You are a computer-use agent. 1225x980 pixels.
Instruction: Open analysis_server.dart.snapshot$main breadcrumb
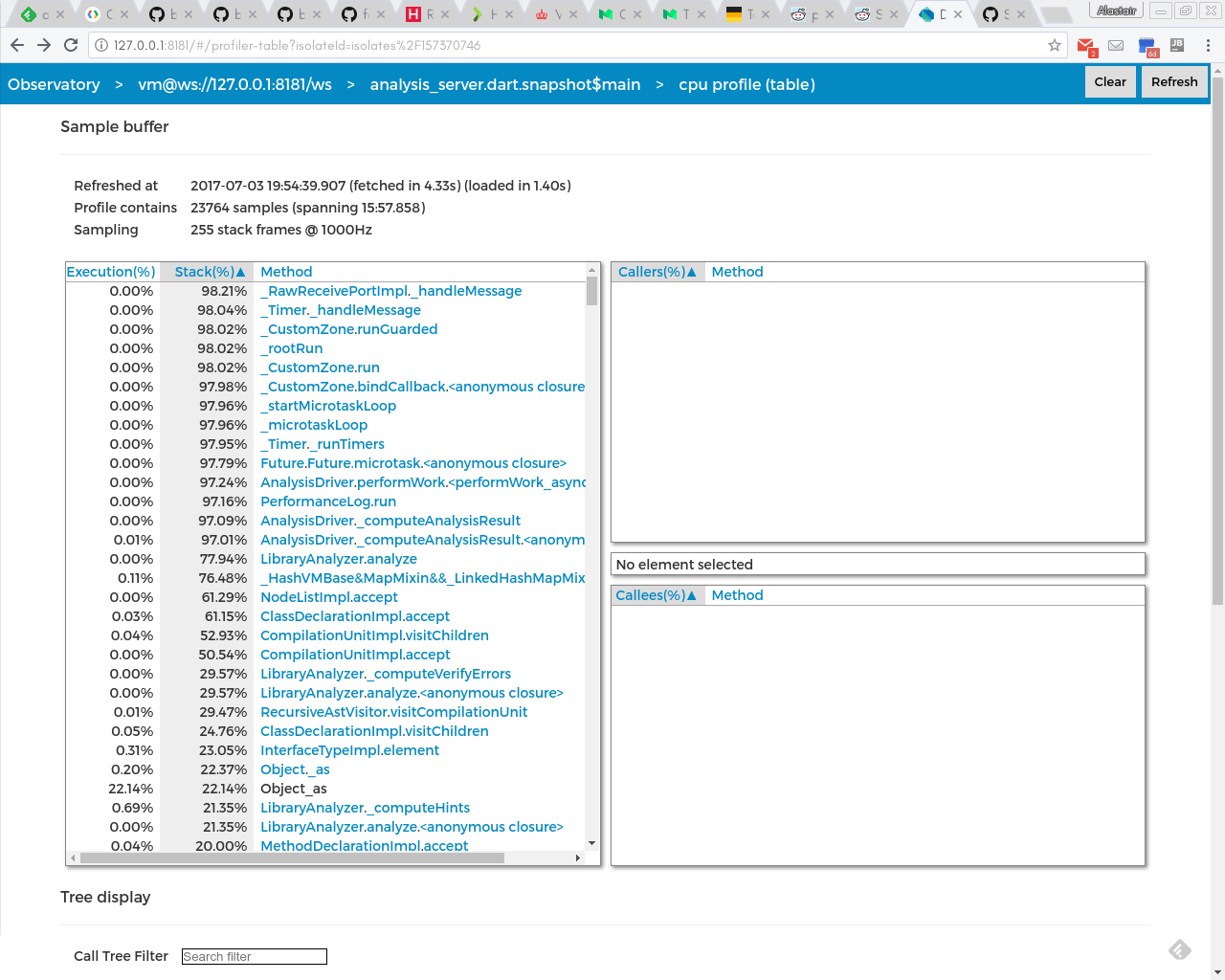pos(505,84)
